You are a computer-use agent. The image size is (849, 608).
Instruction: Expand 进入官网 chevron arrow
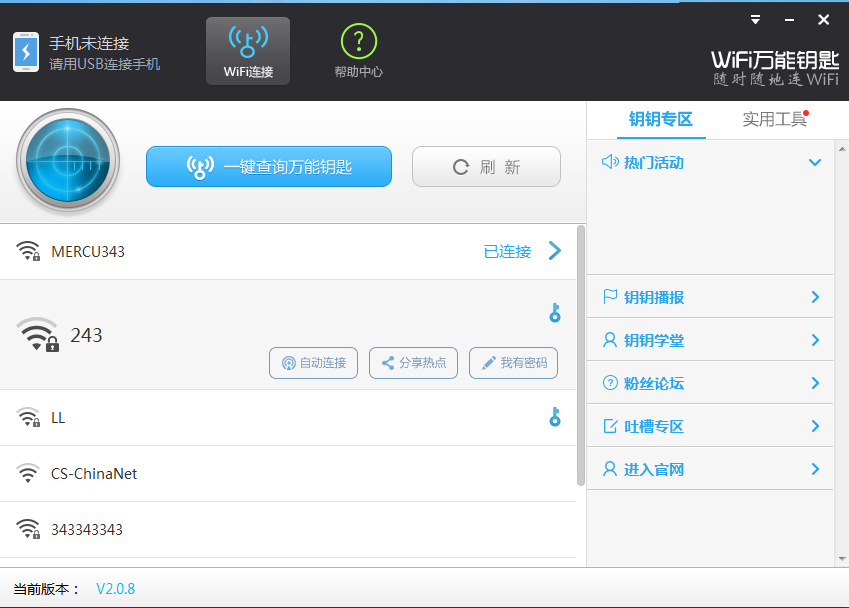[x=815, y=469]
